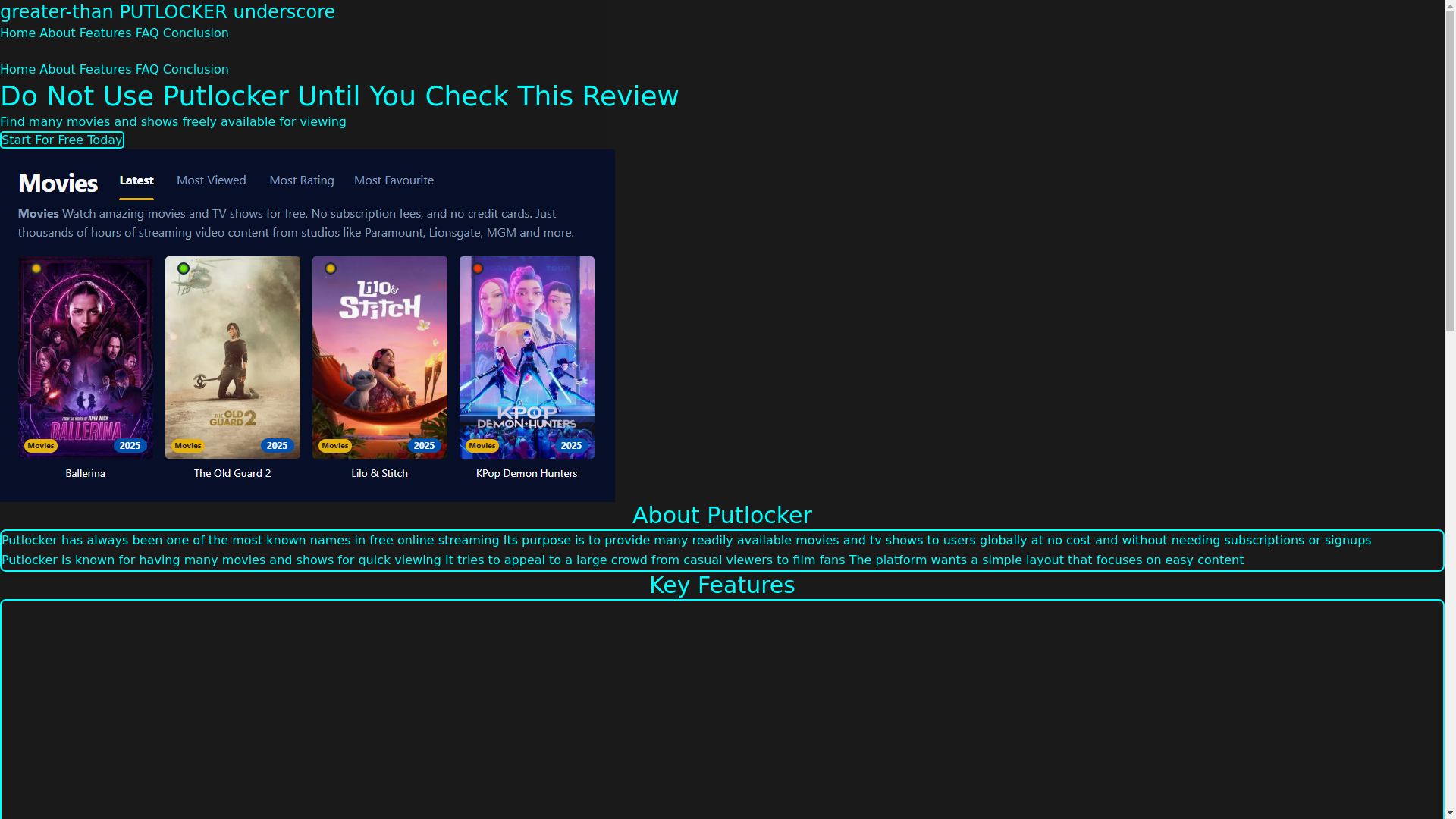The height and width of the screenshot is (819, 1456).
Task: Open Conclusion link in the row under the logo
Action: click(x=196, y=33)
